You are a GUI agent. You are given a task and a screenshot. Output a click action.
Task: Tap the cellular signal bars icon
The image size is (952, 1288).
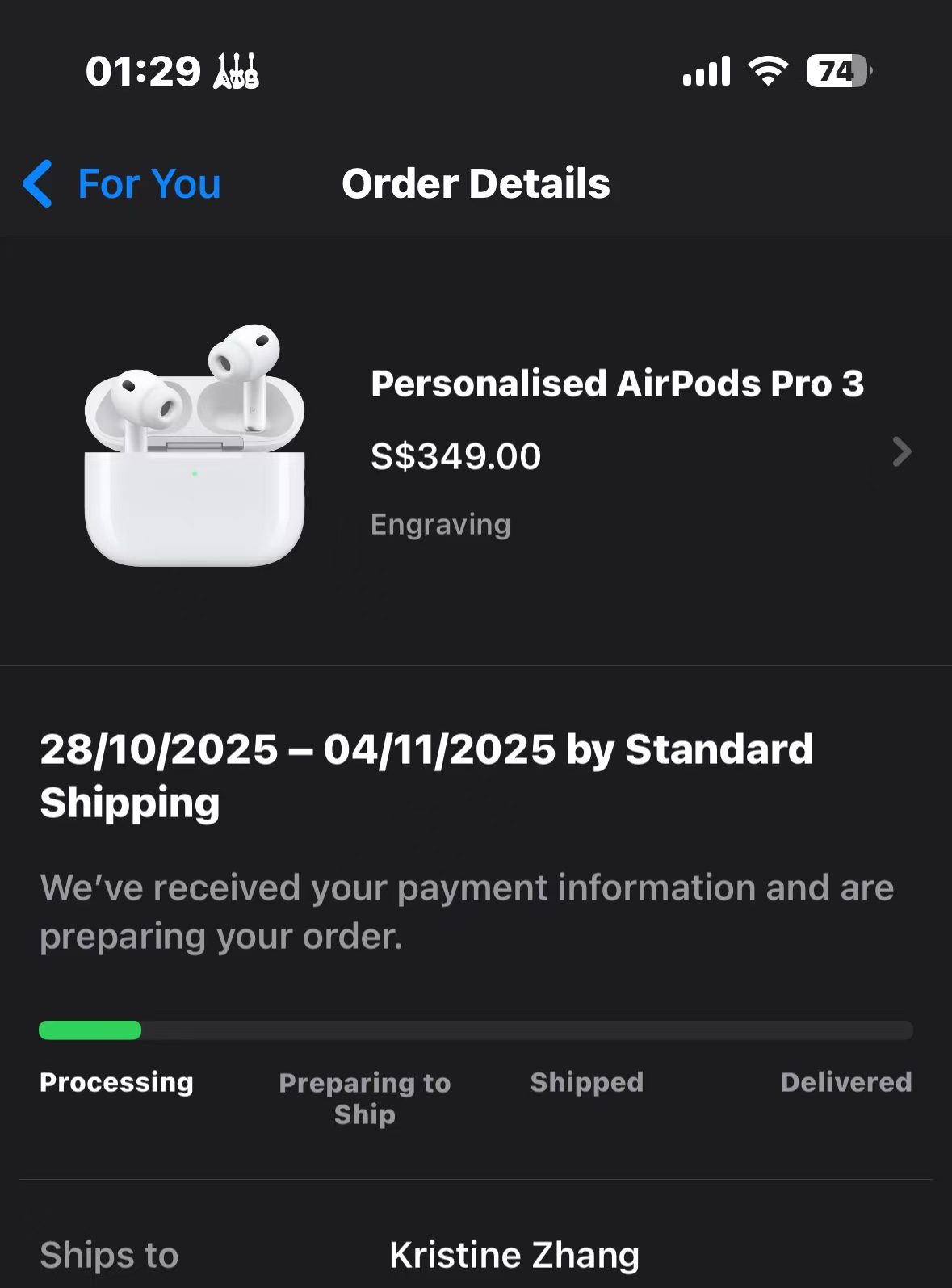[707, 71]
